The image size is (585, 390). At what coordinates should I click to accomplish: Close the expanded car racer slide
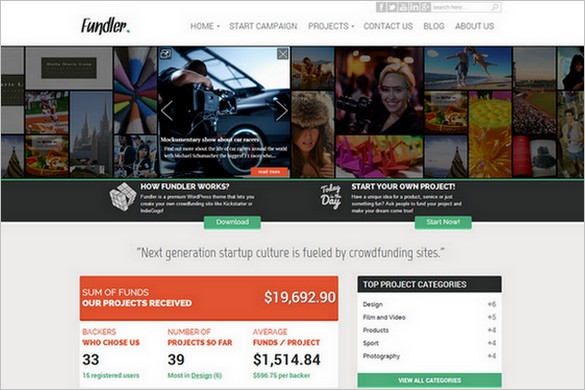coord(283,54)
